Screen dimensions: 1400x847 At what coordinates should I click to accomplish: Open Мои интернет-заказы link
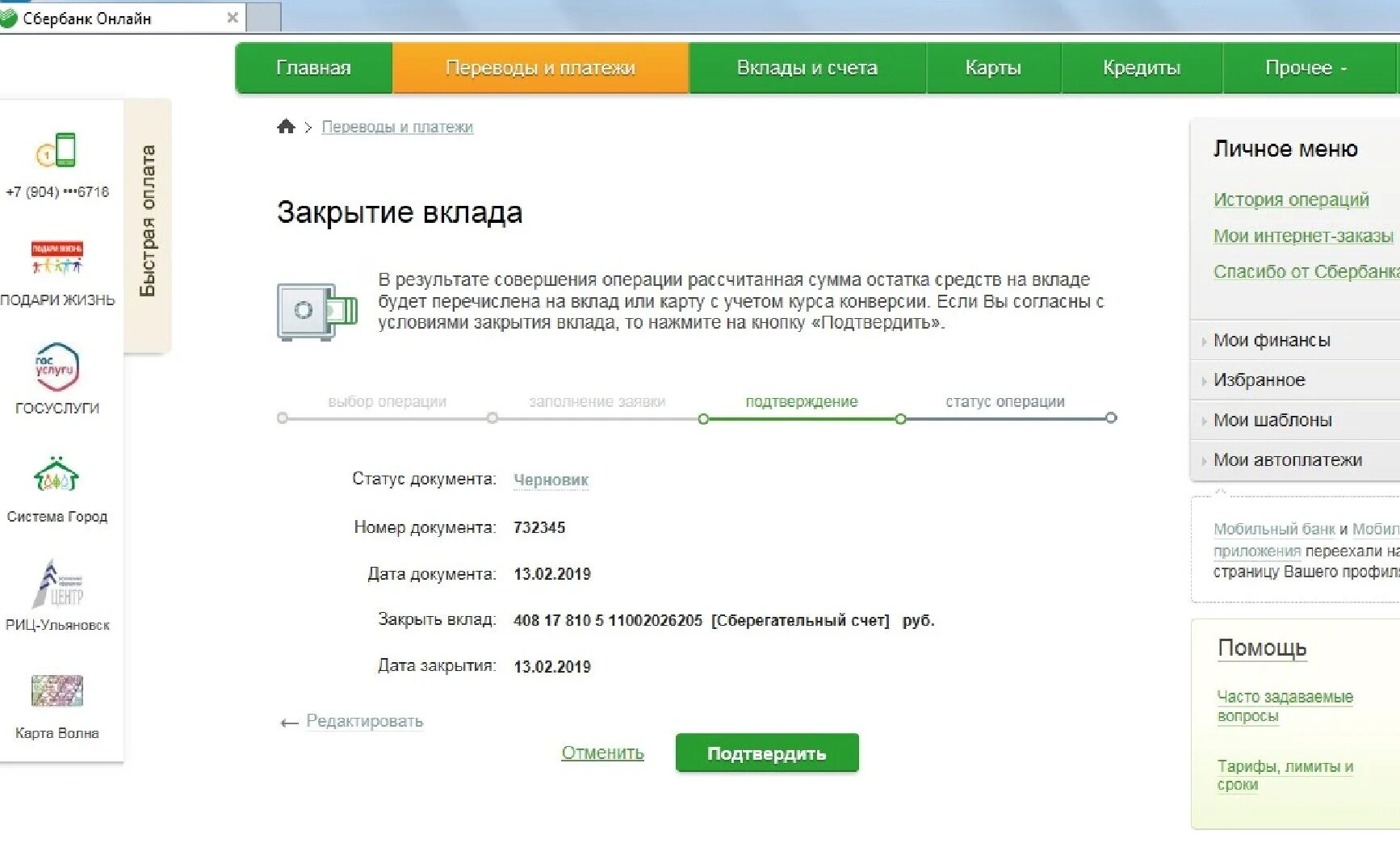pyautogui.click(x=1303, y=236)
